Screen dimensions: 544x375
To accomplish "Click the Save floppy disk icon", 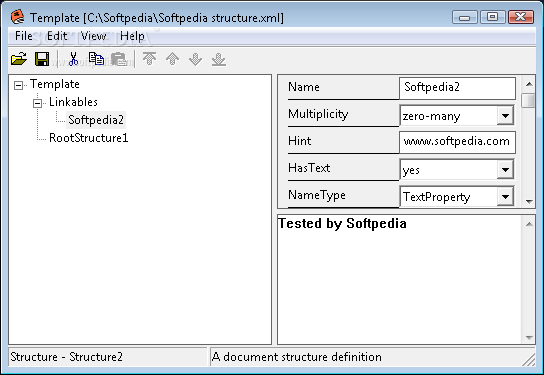I will [42, 59].
